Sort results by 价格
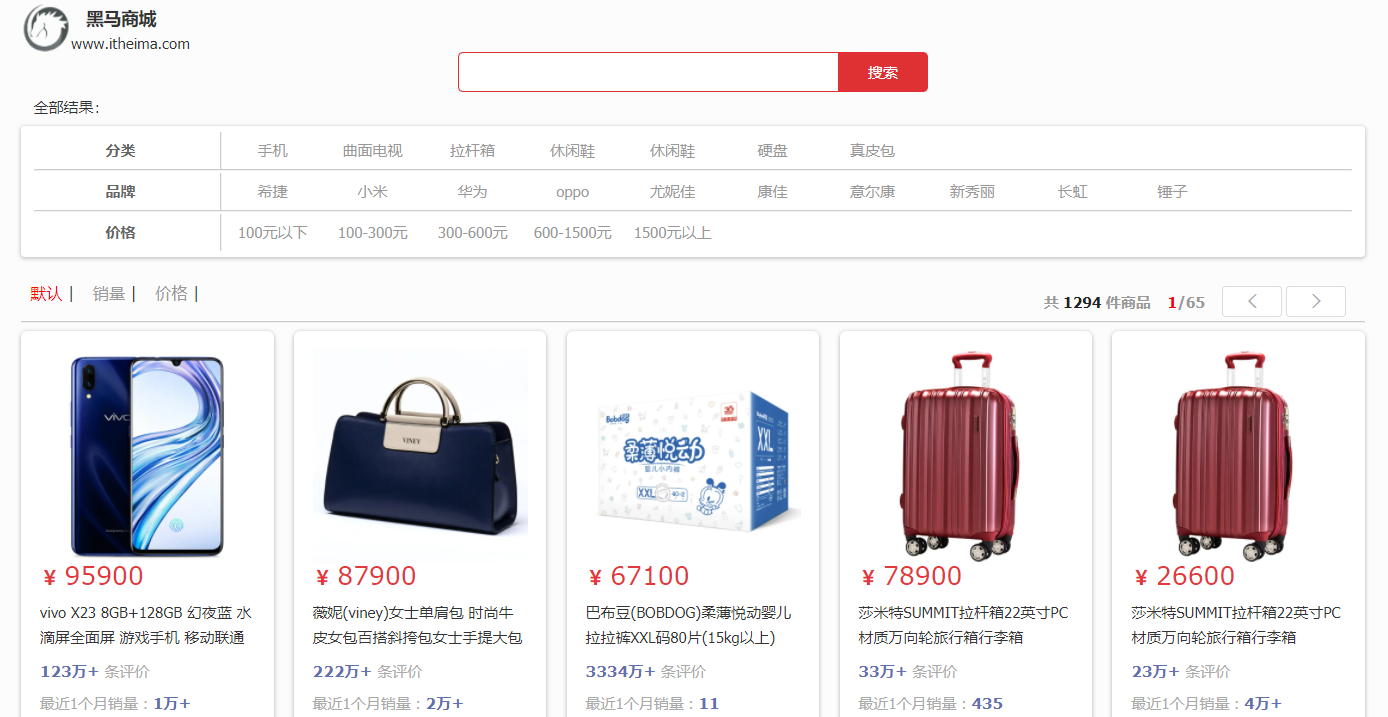Image resolution: width=1388 pixels, height=717 pixels. point(171,293)
